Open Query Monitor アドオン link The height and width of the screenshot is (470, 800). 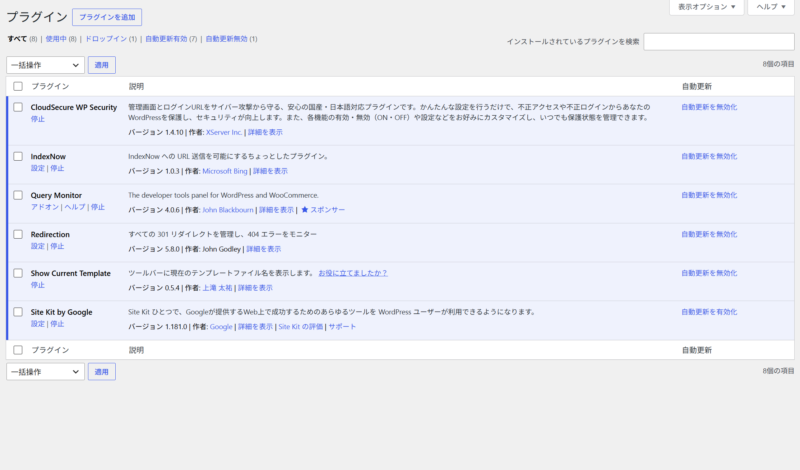[x=45, y=207]
